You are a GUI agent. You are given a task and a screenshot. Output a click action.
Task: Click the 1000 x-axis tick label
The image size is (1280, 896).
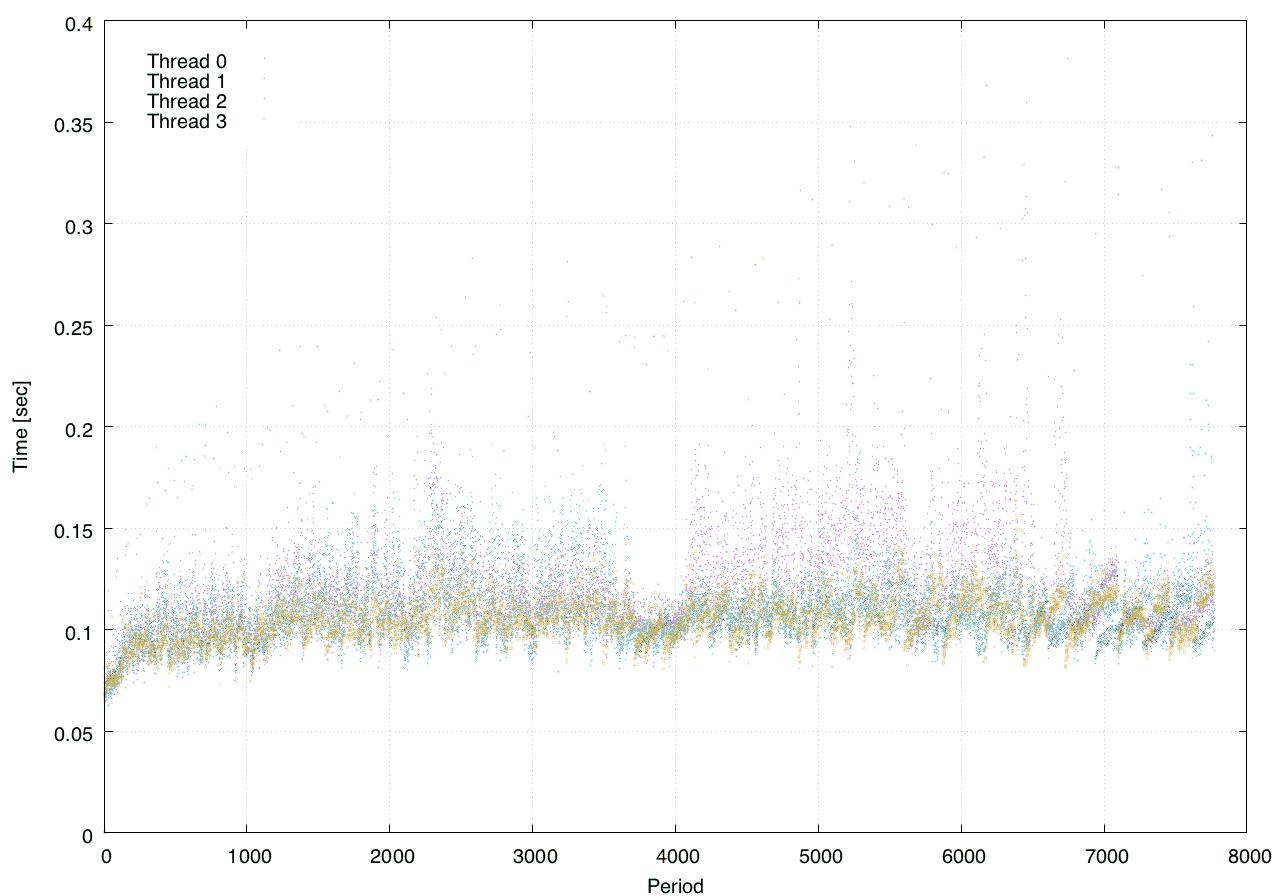[248, 857]
